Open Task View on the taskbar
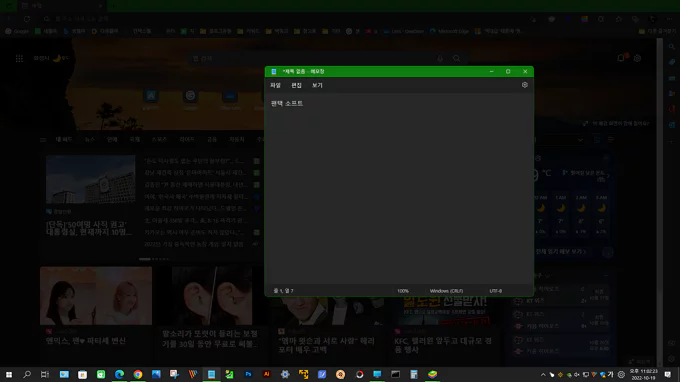680x382 pixels. (x=45, y=374)
